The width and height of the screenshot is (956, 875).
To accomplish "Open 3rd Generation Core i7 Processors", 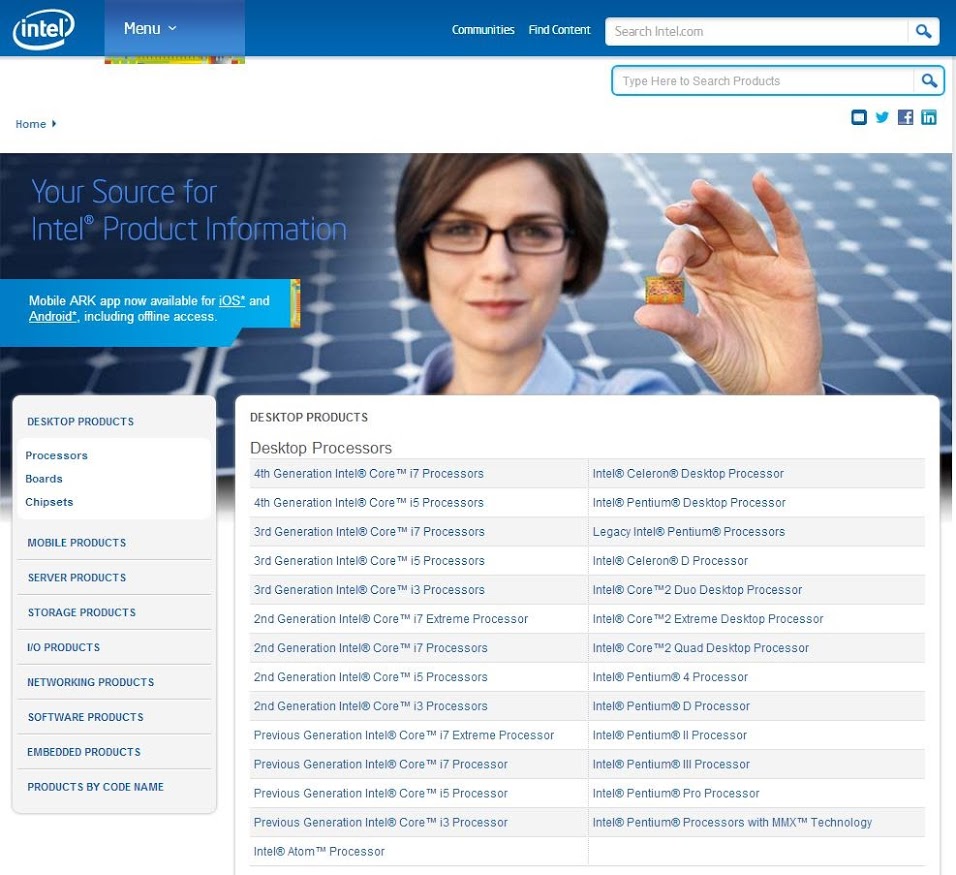I will coord(369,532).
